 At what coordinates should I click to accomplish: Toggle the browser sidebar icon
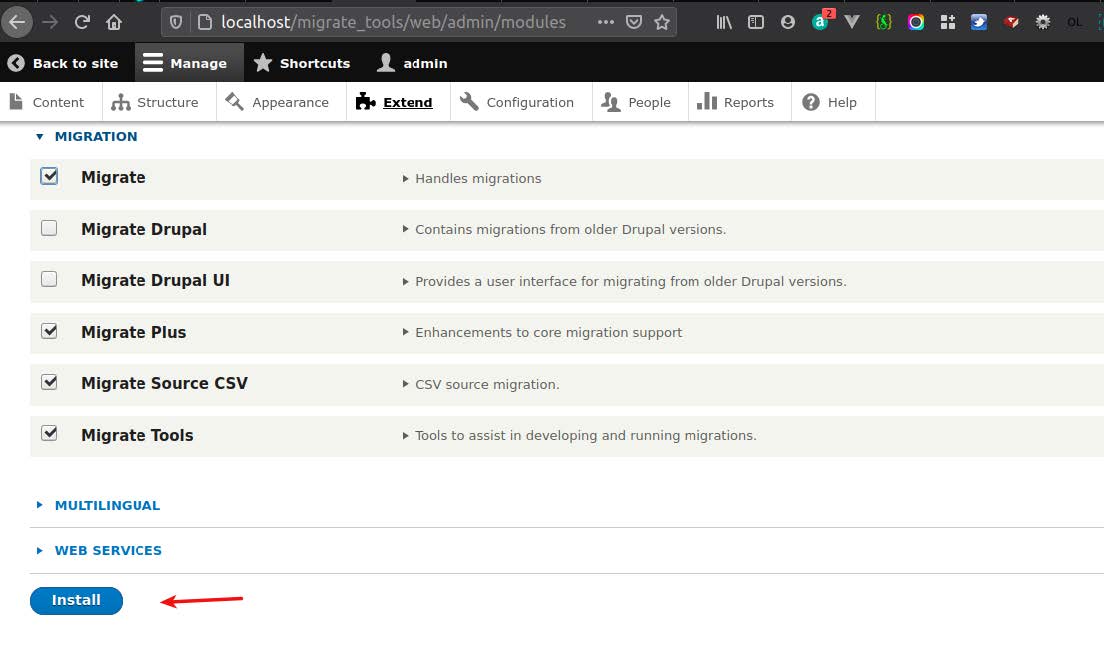point(755,23)
